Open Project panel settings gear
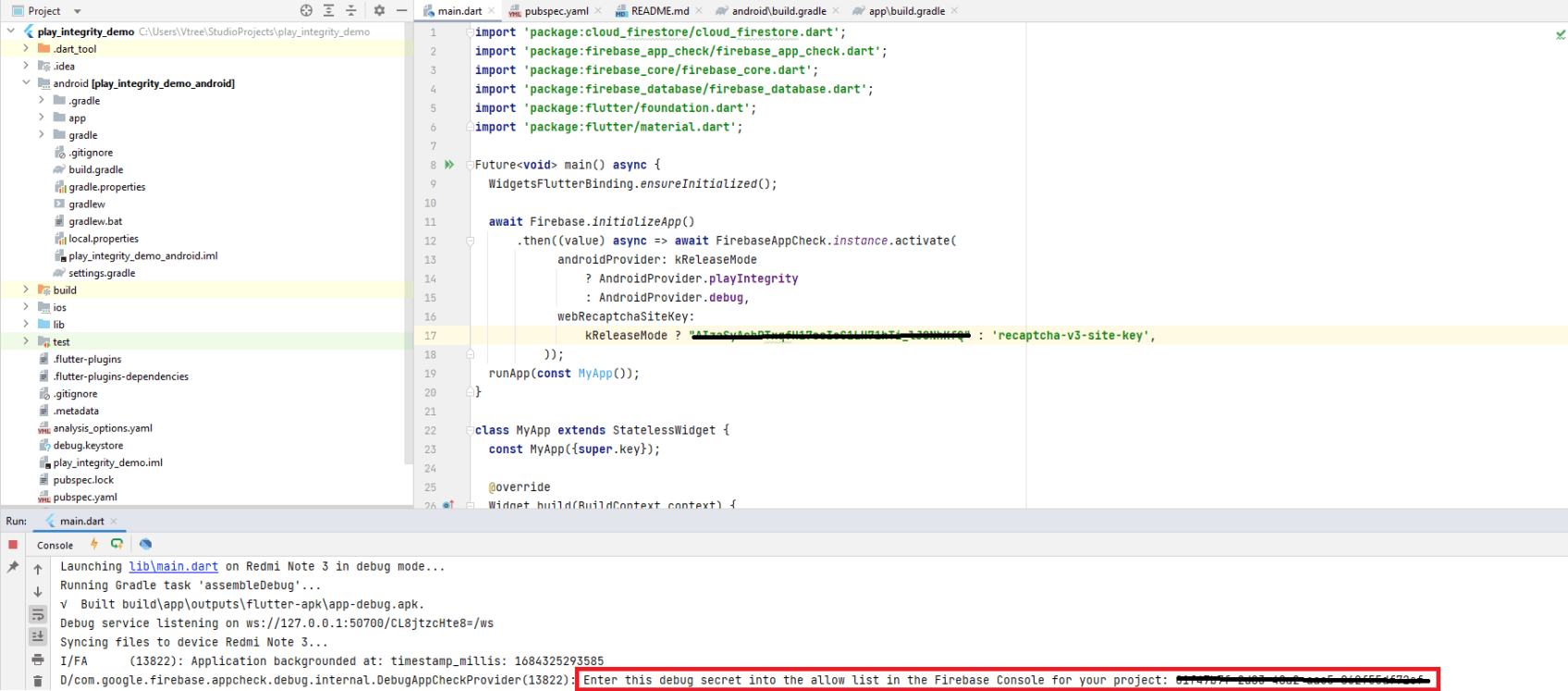The image size is (1568, 691). [379, 10]
